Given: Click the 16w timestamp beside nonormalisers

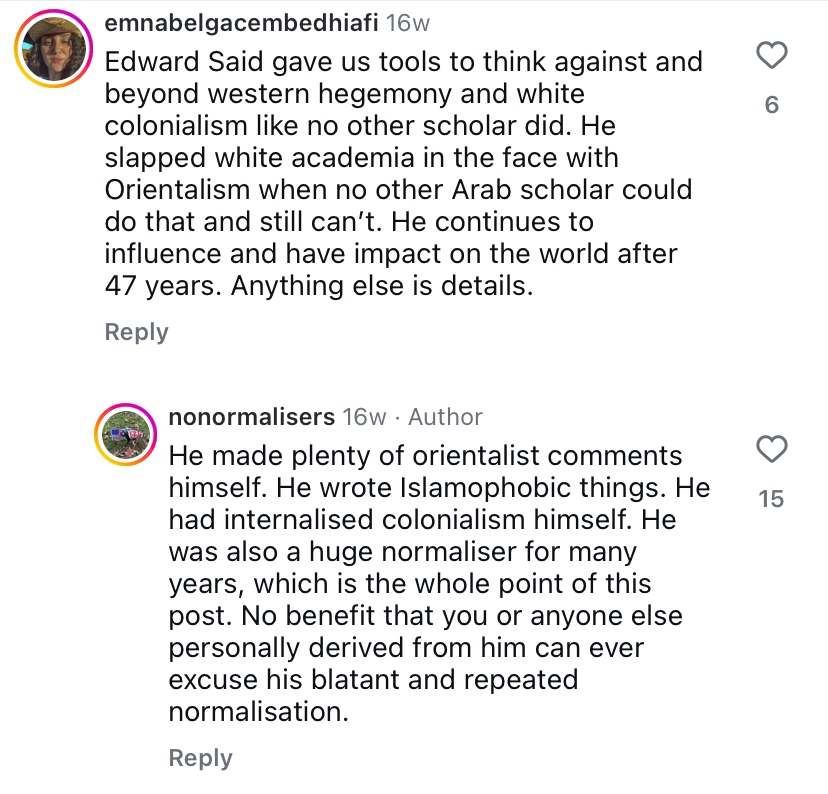Looking at the screenshot, I should (364, 417).
